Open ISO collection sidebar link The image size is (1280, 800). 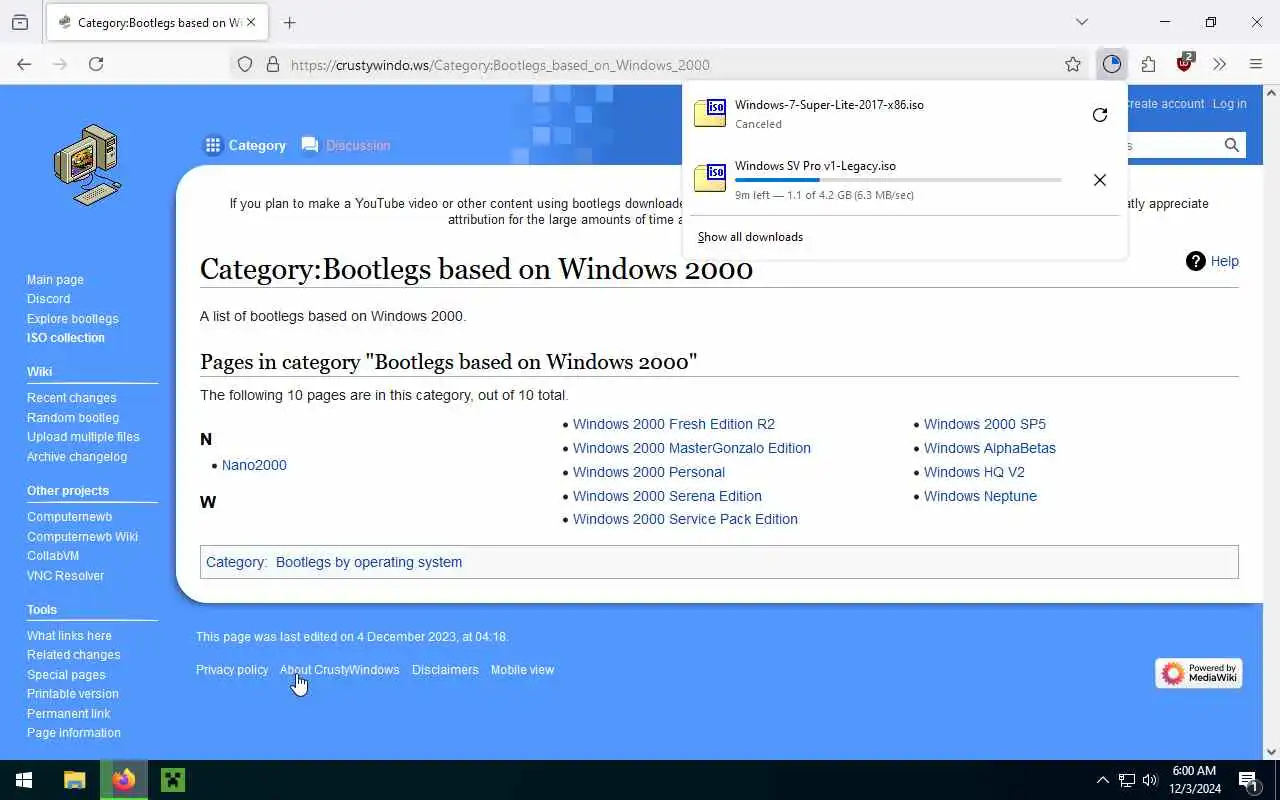[65, 338]
